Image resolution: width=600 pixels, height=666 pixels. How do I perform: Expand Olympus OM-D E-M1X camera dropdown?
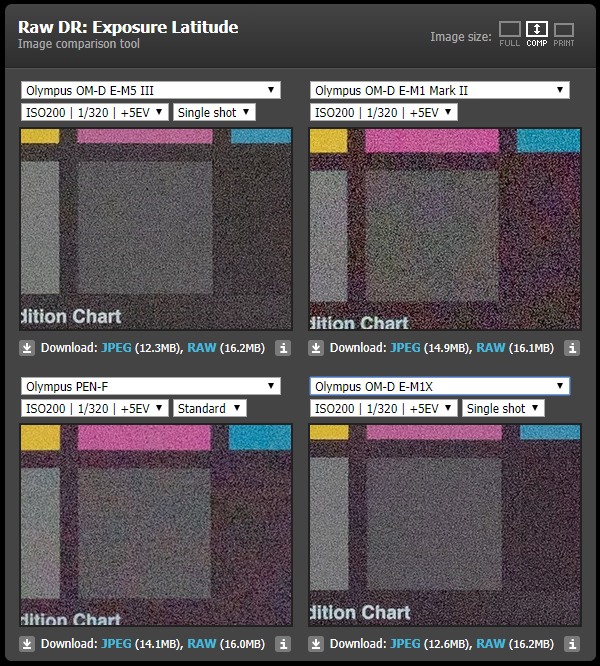pyautogui.click(x=439, y=386)
